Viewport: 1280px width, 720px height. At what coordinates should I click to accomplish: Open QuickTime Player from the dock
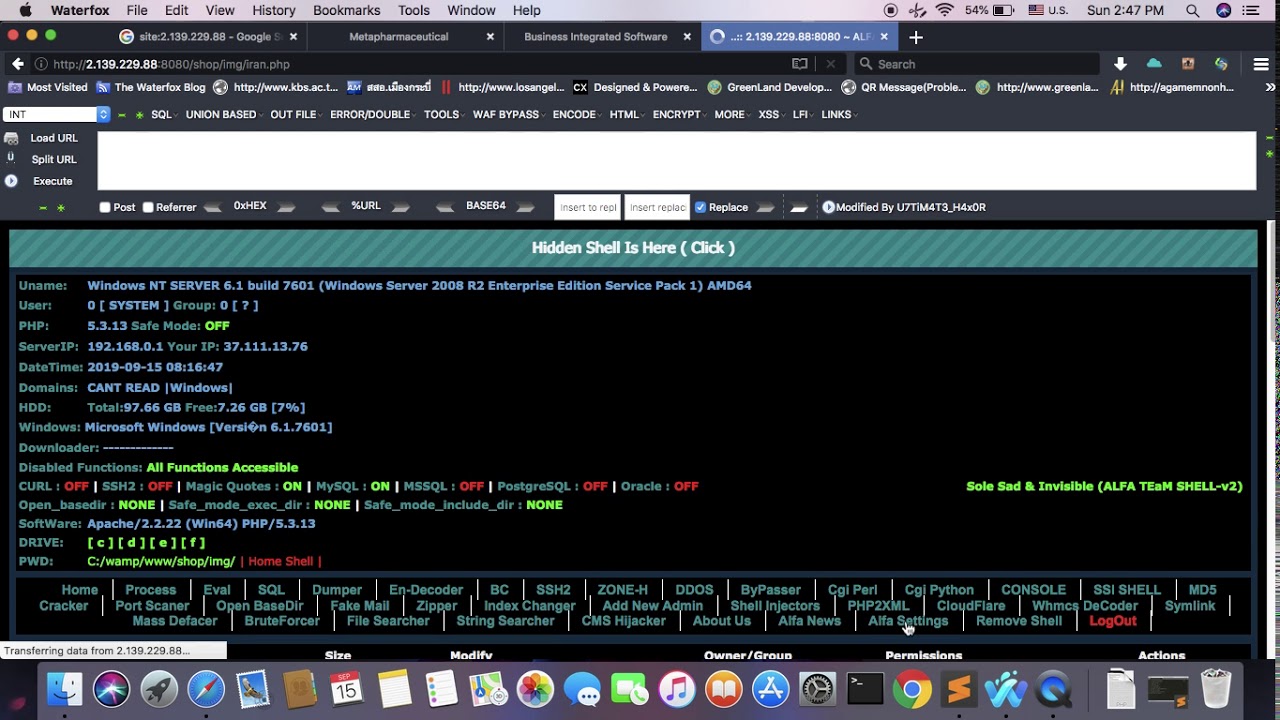click(x=1053, y=689)
